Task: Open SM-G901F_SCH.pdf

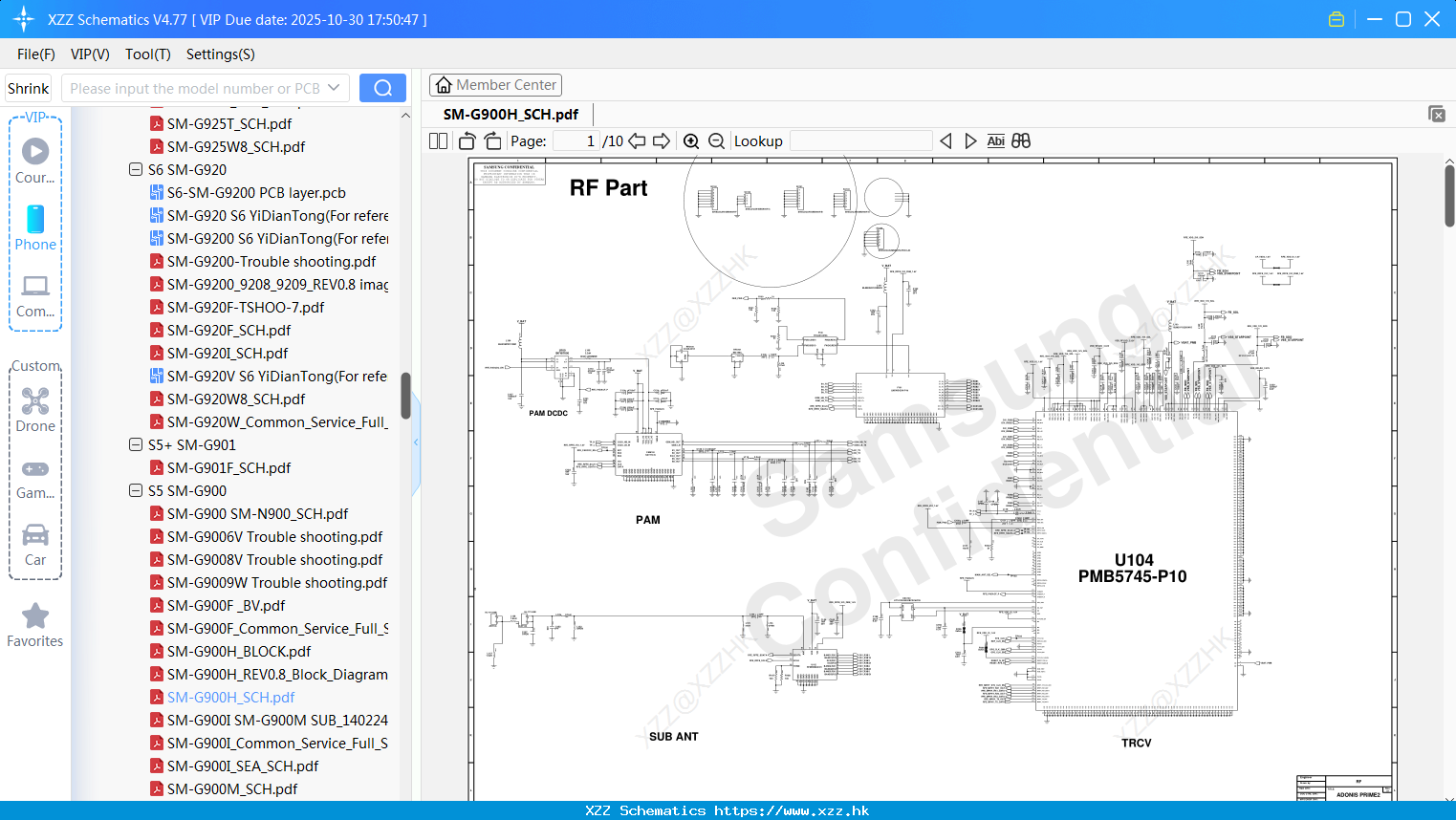Action: click(x=220, y=467)
